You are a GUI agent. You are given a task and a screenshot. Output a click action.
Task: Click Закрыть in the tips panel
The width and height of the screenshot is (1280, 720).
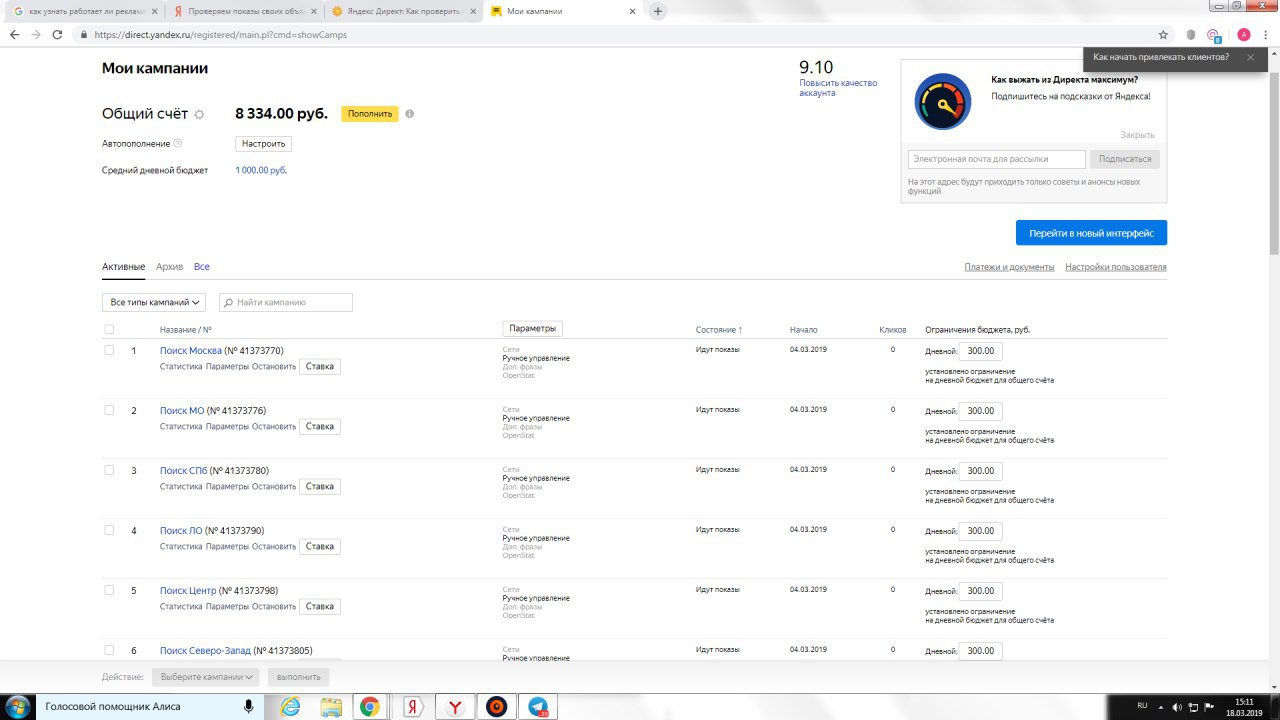click(1137, 135)
